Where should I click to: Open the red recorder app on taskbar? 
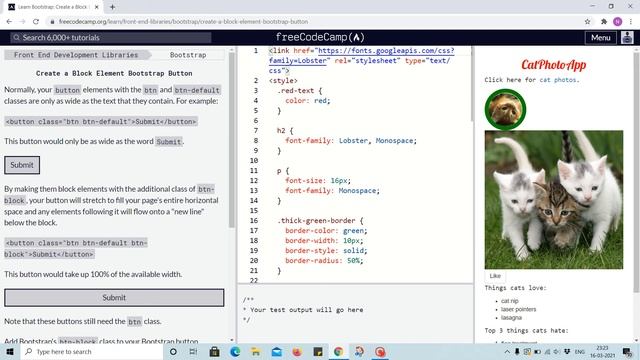click(380, 351)
